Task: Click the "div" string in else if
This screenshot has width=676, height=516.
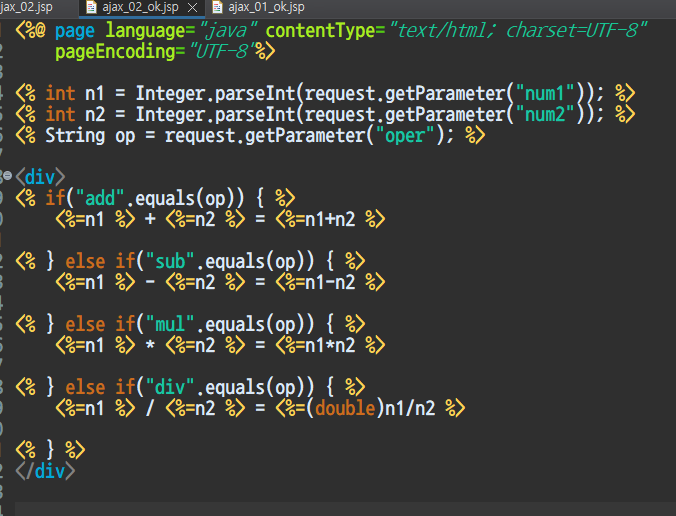Action: tap(170, 387)
